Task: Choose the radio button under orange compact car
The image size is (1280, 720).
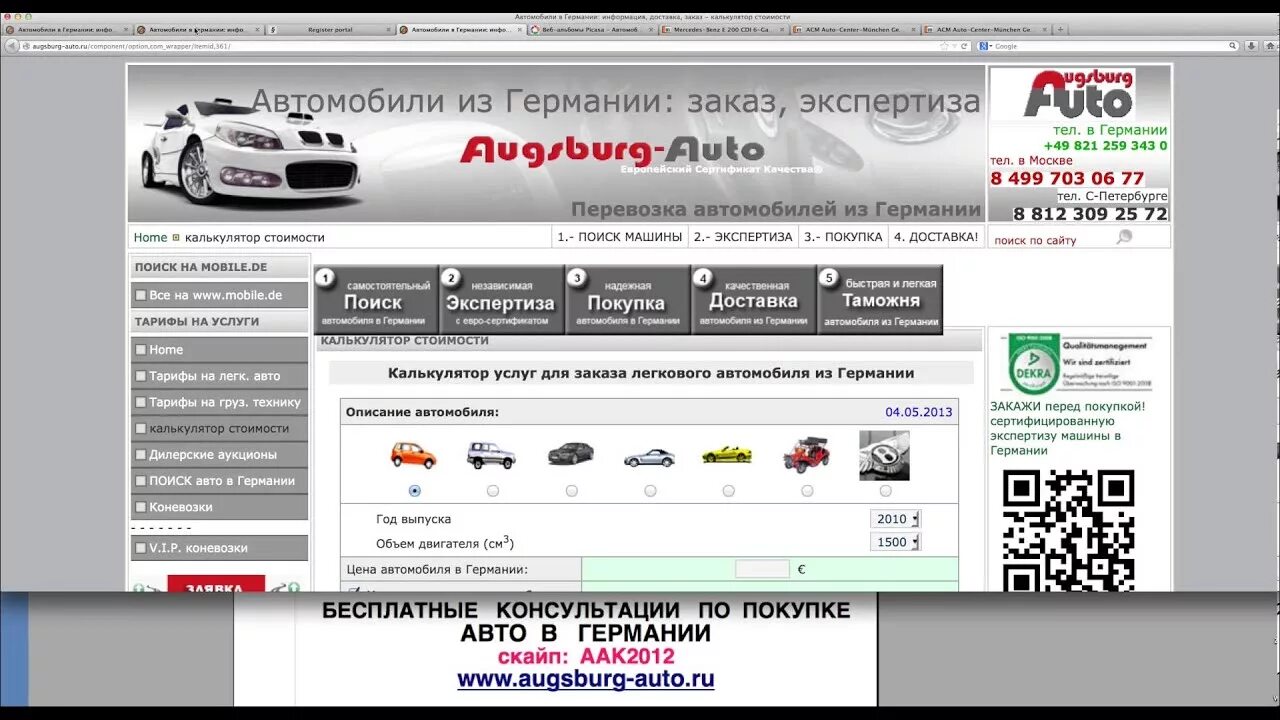Action: pyautogui.click(x=415, y=491)
